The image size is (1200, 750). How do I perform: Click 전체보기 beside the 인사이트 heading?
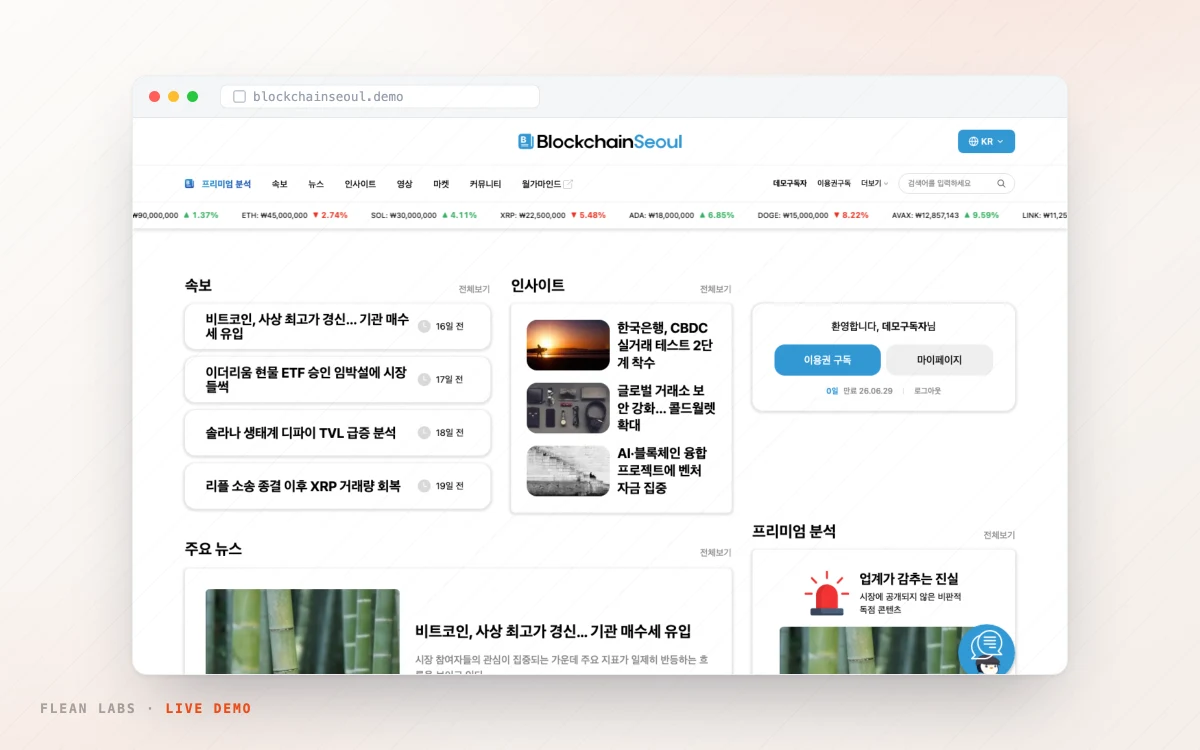click(715, 289)
